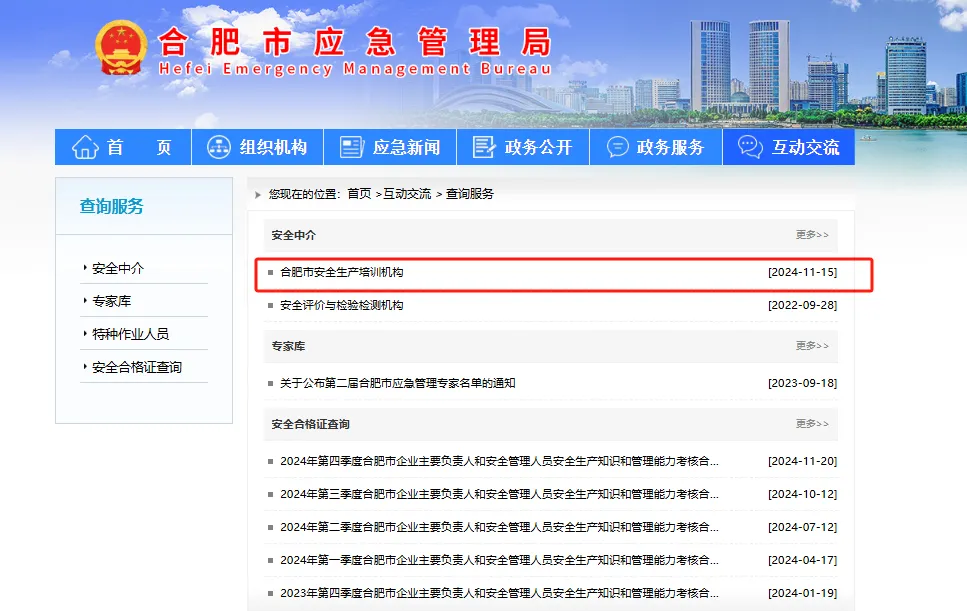Screen dimensions: 967x611
Task: Open the 合肥市安全生产培训机构 article link
Action: (341, 272)
